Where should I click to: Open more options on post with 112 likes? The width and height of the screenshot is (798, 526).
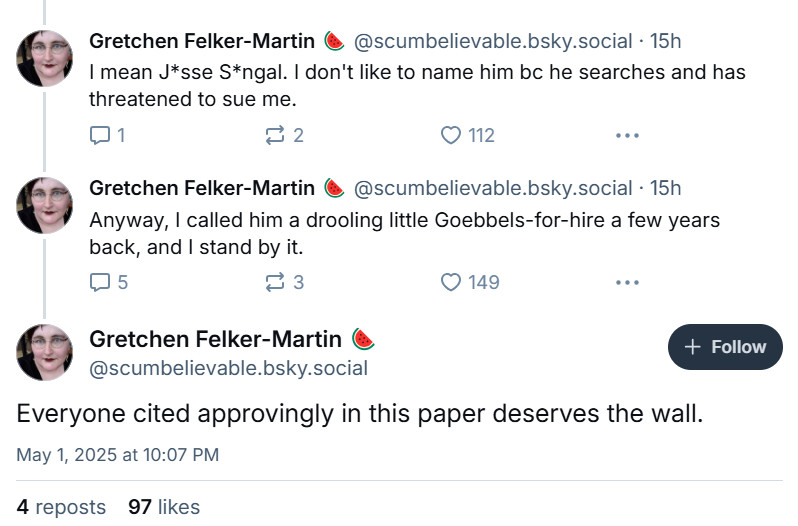(x=627, y=135)
